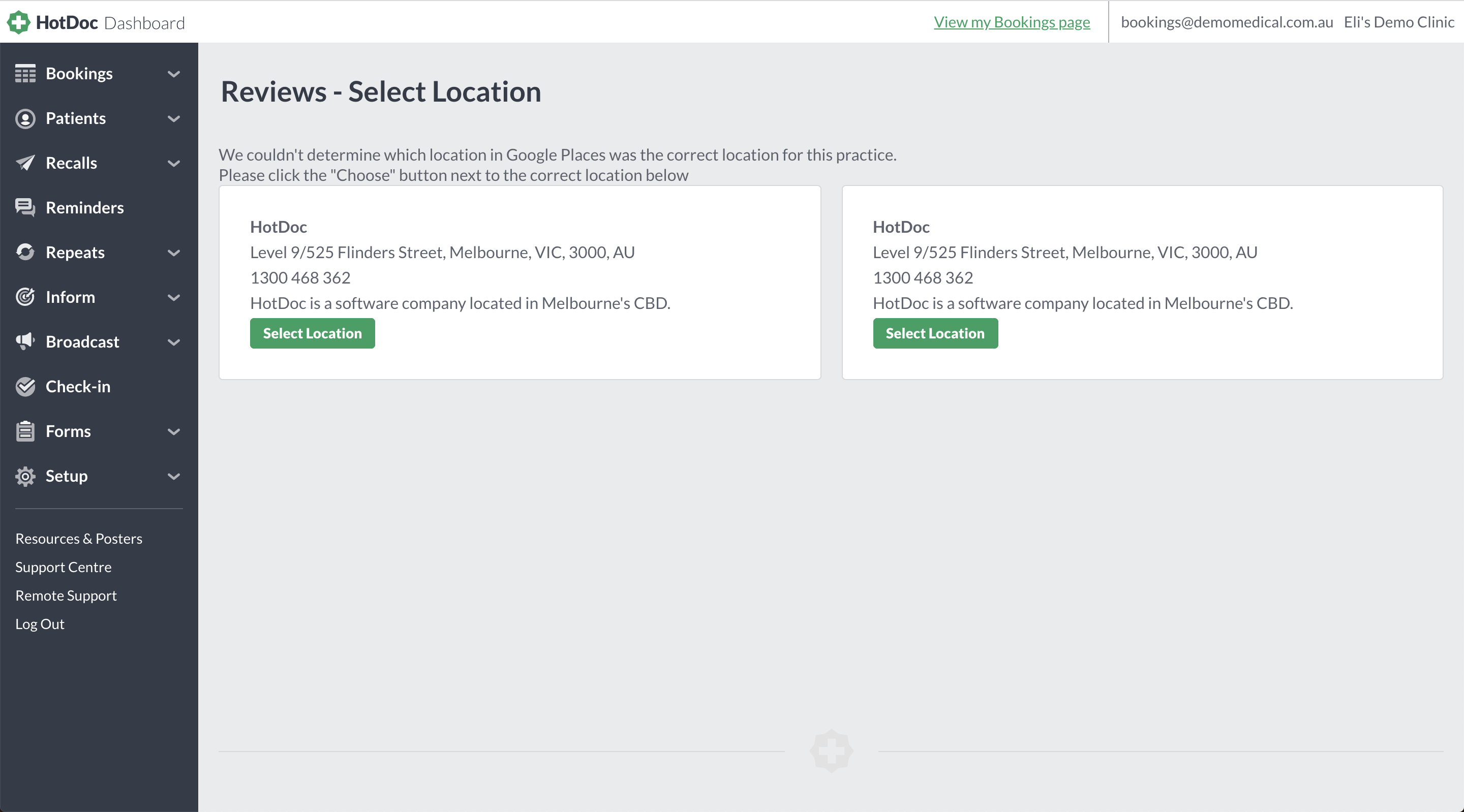The image size is (1464, 812).
Task: Click the bookings@demomedical.com.au account email
Action: click(x=1227, y=22)
